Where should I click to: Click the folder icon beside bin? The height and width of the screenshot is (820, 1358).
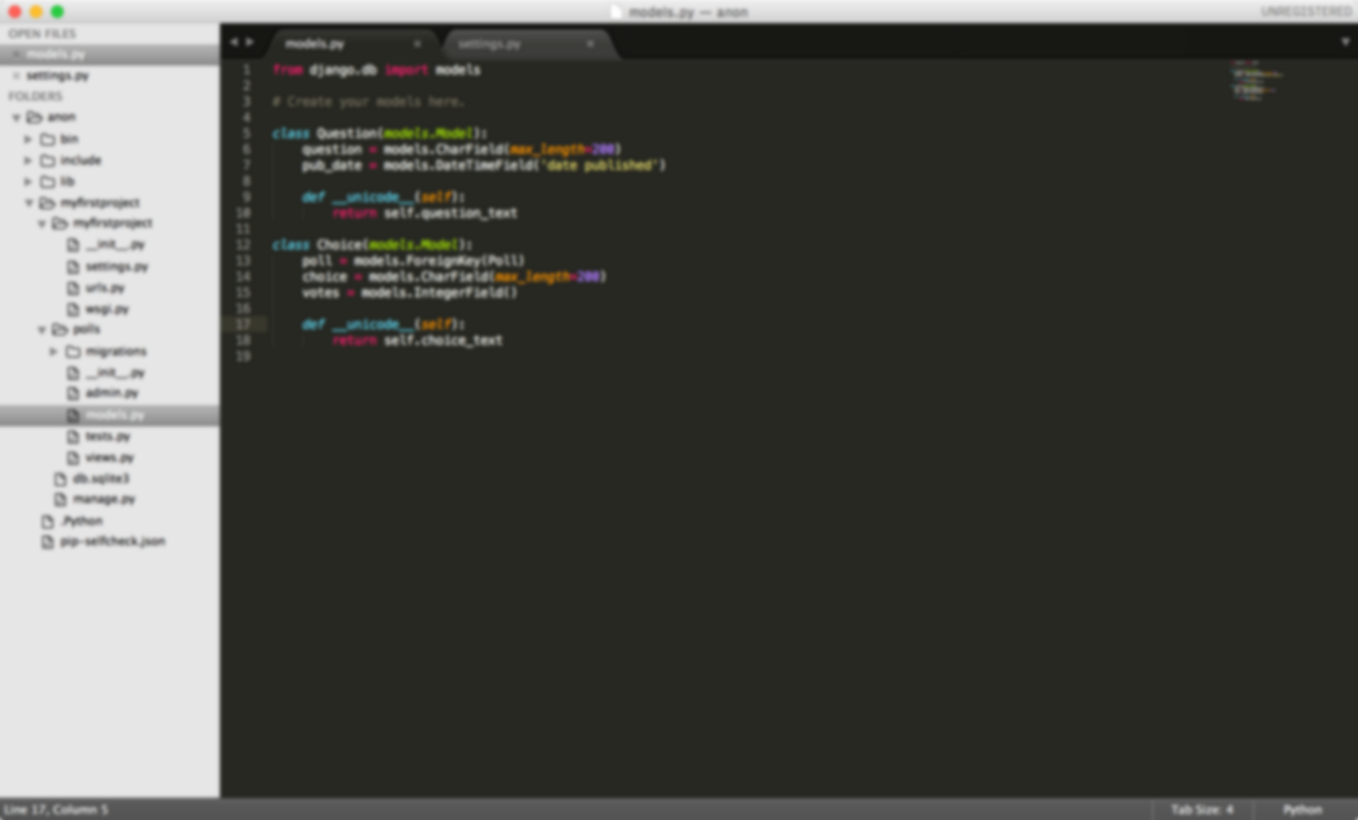click(47, 139)
